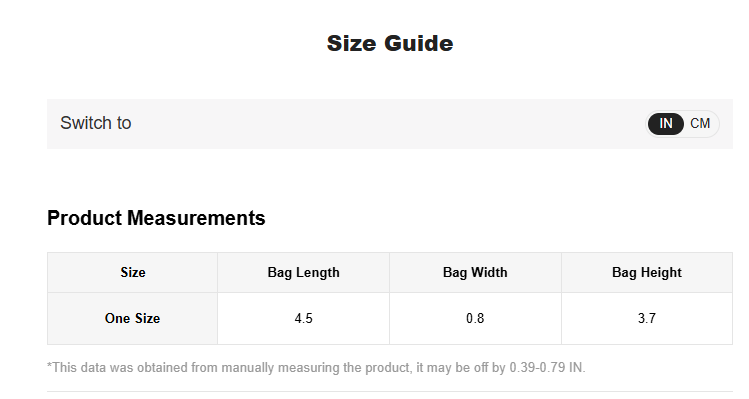The width and height of the screenshot is (749, 399).
Task: Click the 0.39-0.79 IN tolerance text
Action: [x=547, y=367]
